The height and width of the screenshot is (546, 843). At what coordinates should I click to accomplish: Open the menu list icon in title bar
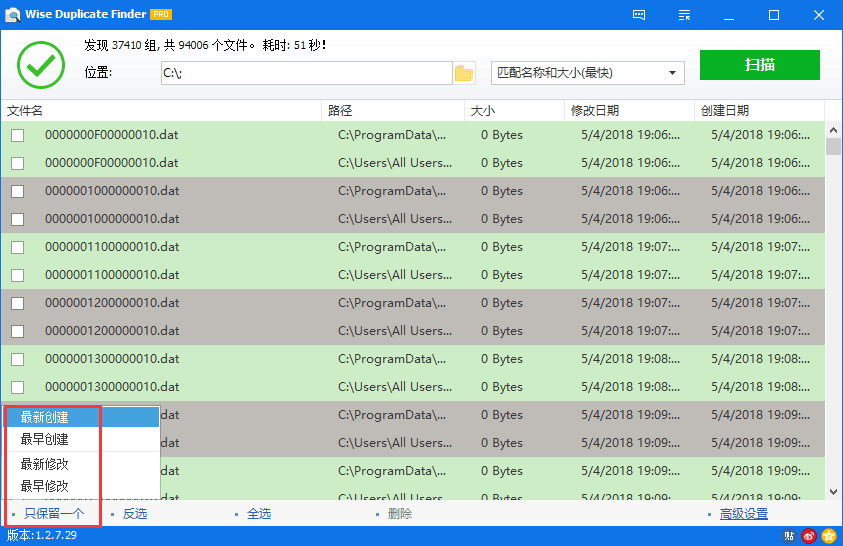(x=684, y=15)
